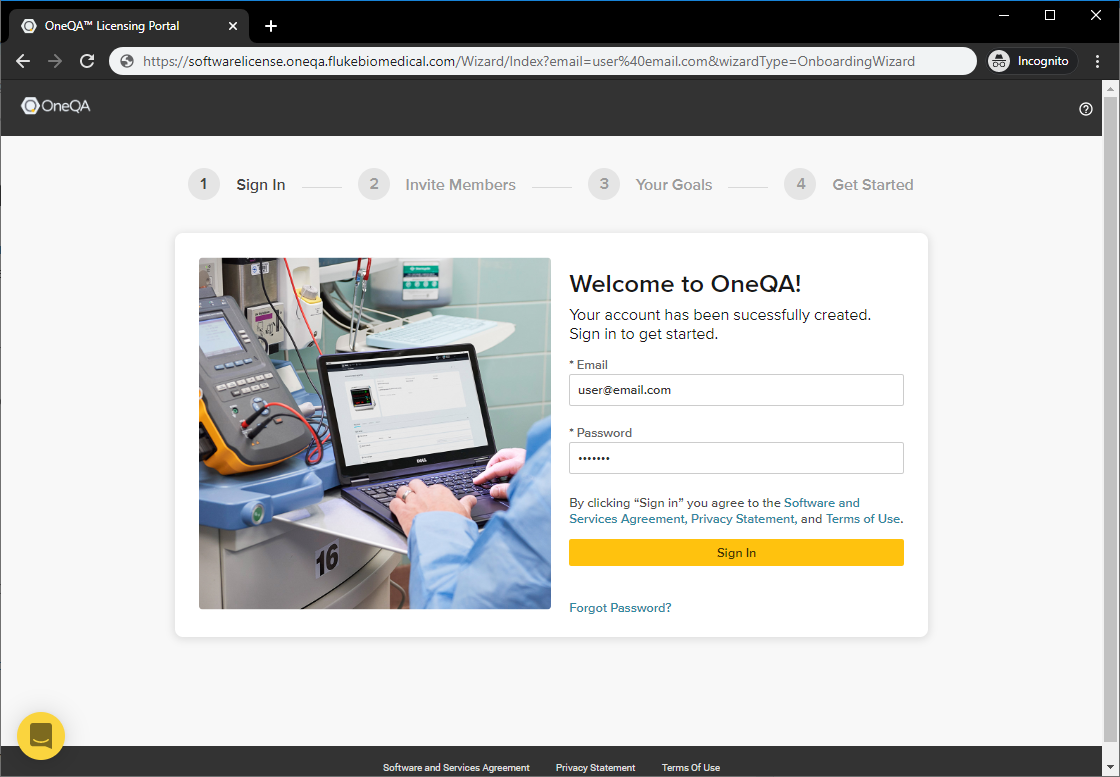Select step 3 Your Goals
Screen dimensions: 1120x777
[650, 184]
